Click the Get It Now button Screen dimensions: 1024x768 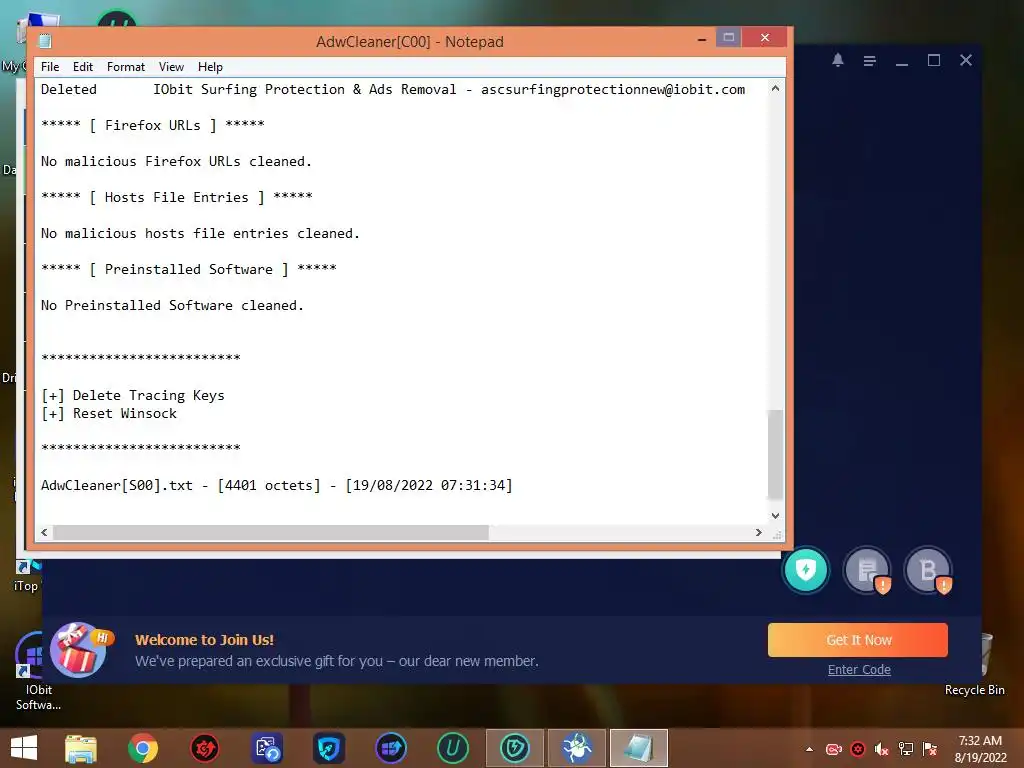click(858, 640)
